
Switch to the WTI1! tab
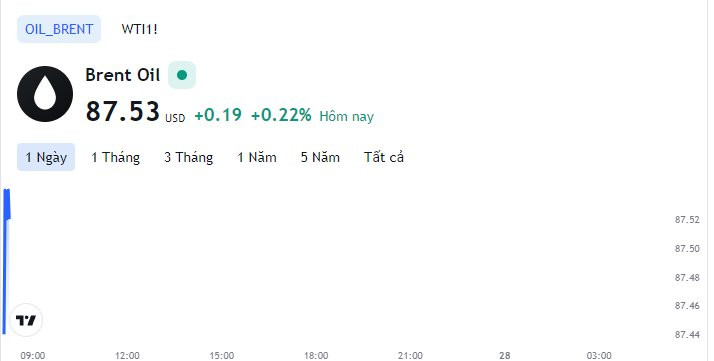(139, 29)
